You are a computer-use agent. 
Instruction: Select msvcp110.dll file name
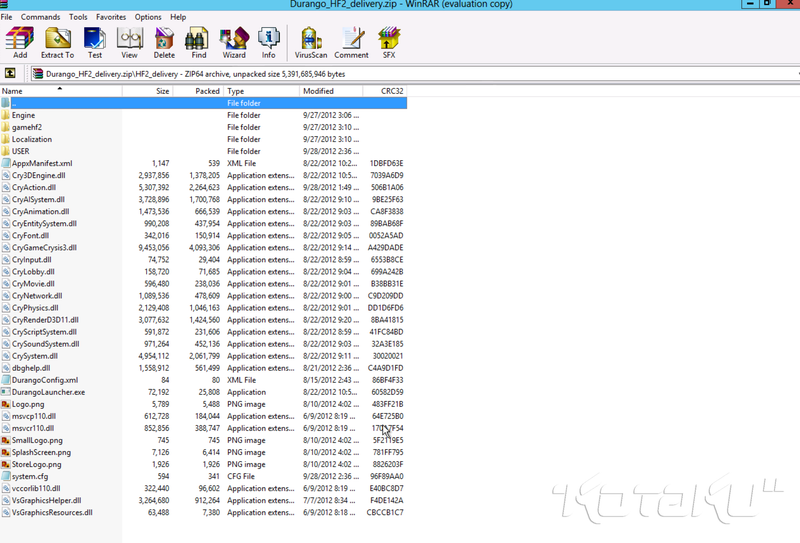pyautogui.click(x=34, y=416)
